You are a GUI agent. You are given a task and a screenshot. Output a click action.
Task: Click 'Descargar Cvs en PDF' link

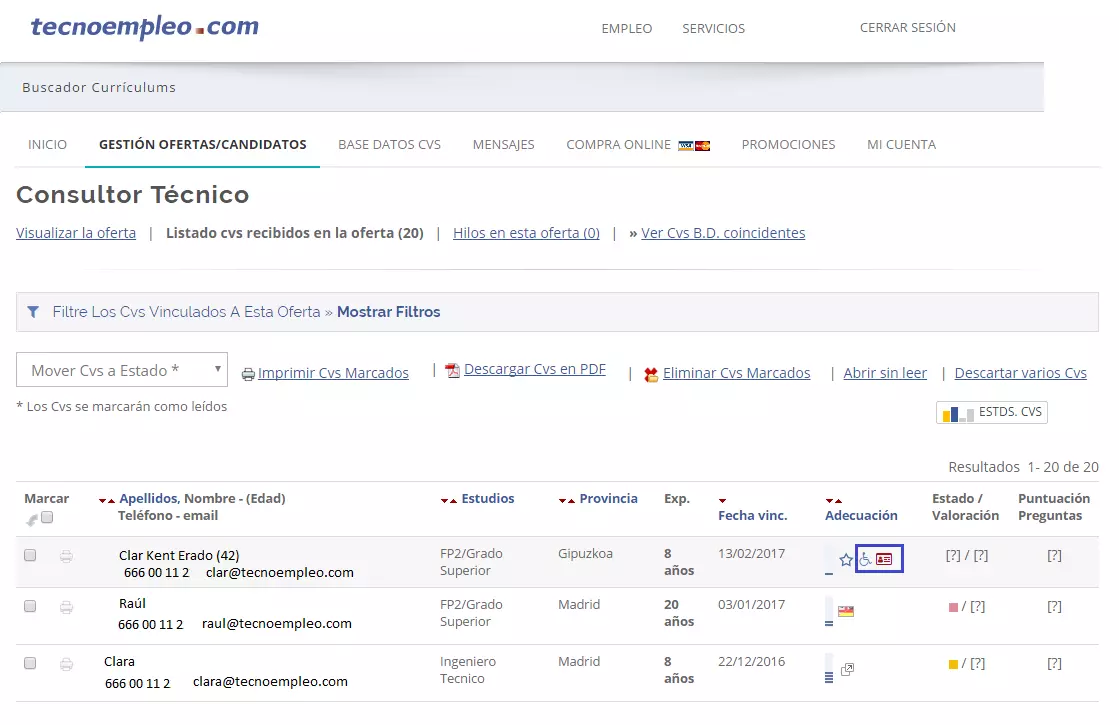(534, 369)
